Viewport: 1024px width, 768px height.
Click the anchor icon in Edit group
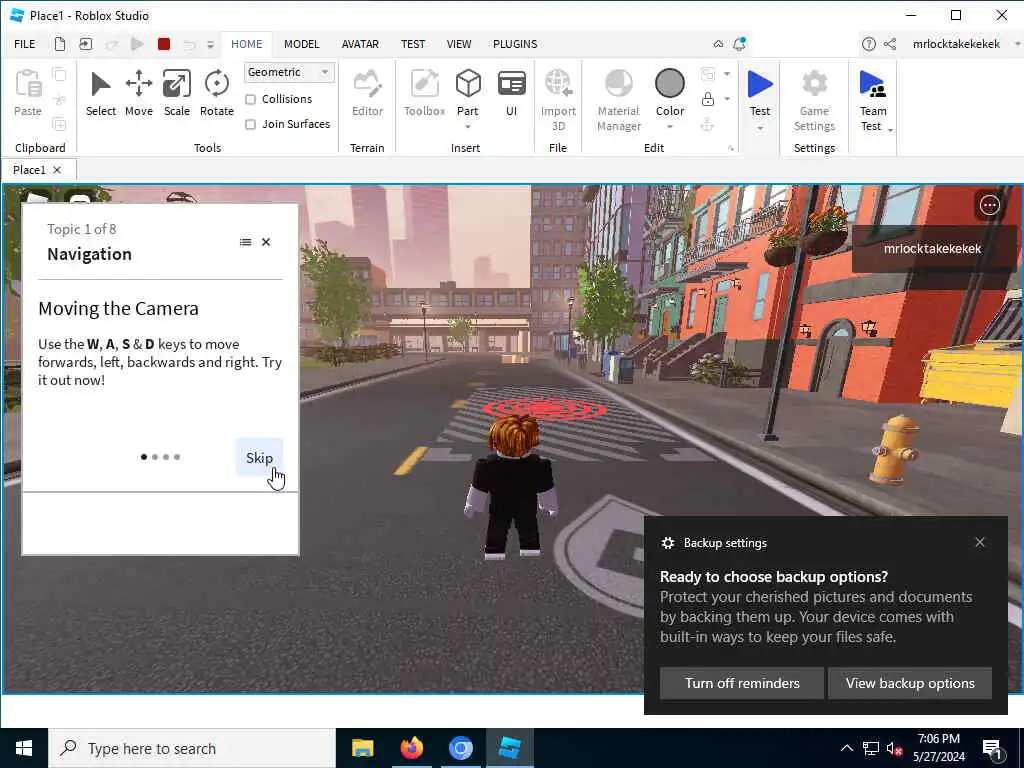[707, 124]
